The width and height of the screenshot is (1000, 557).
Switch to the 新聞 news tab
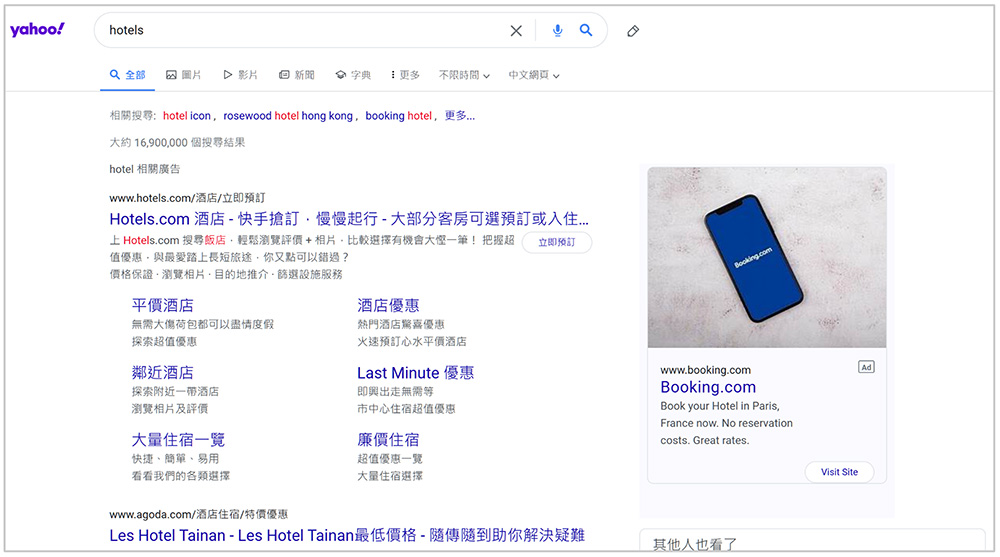tap(297, 75)
